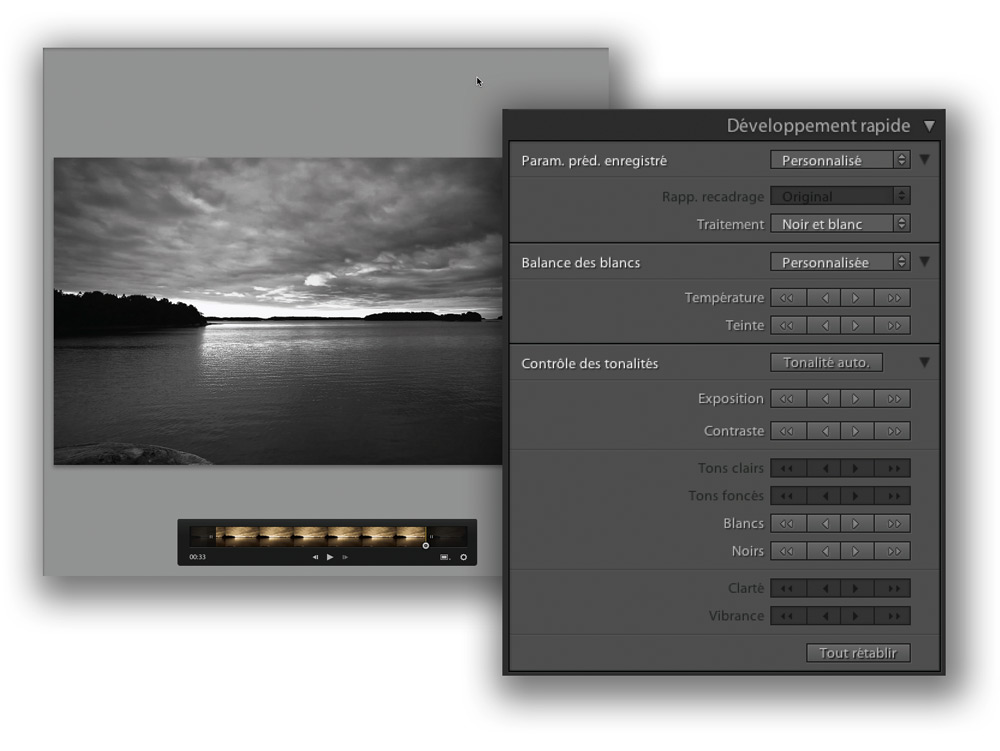Image resolution: width=1000 pixels, height=751 pixels.
Task: Decrease Clarté by a small step
Action: pyautogui.click(x=823, y=588)
